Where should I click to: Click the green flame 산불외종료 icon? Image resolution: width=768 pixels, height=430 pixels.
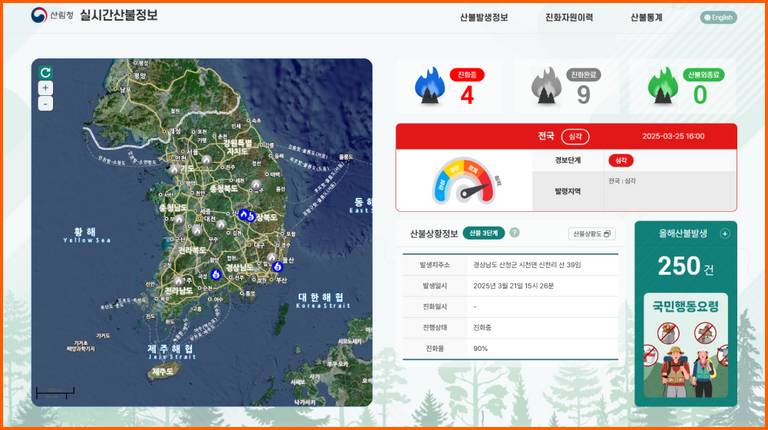point(663,86)
